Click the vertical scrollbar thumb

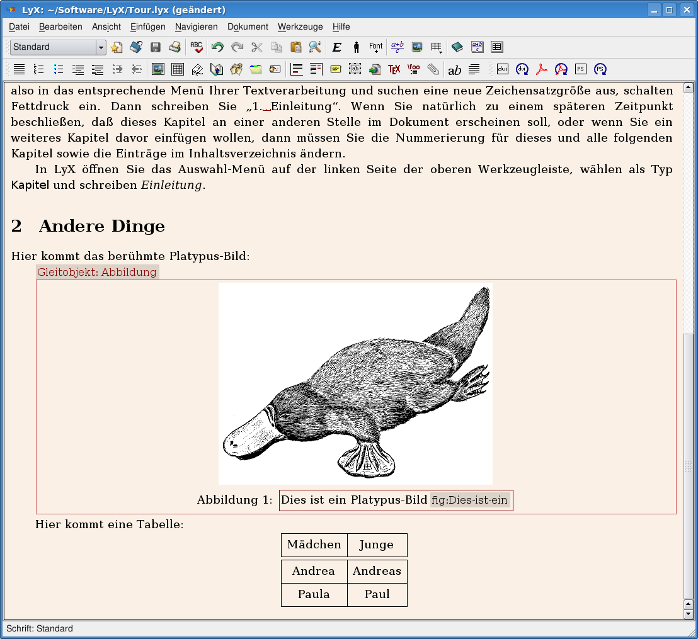(688, 465)
